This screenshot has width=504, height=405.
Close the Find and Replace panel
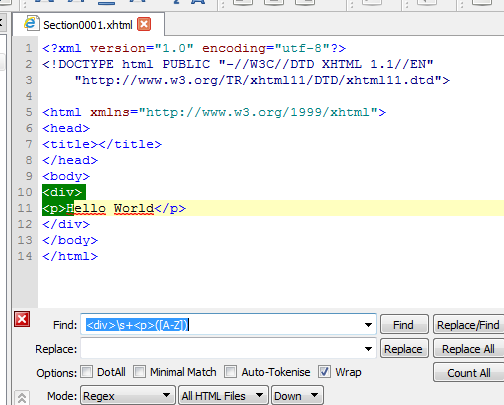(22, 319)
